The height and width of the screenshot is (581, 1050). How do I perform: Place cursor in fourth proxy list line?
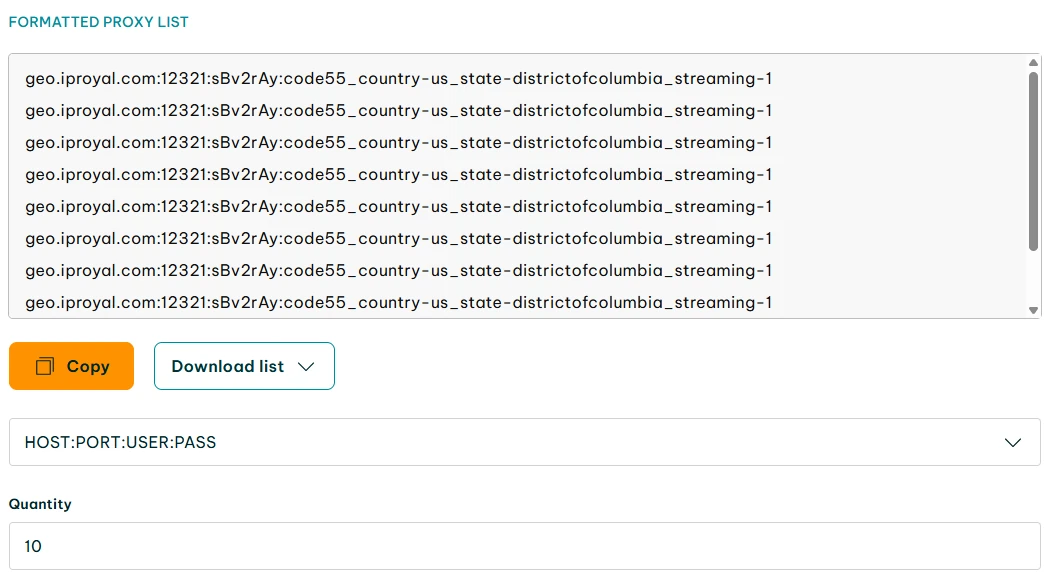pos(398,175)
